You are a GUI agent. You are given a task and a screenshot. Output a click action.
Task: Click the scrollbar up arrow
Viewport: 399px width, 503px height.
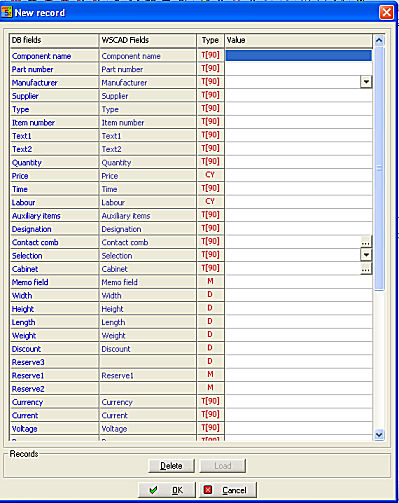tap(379, 41)
